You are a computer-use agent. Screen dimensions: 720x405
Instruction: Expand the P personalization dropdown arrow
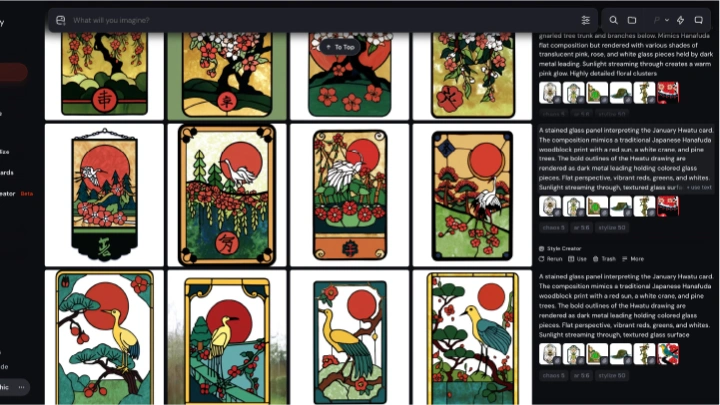667,20
